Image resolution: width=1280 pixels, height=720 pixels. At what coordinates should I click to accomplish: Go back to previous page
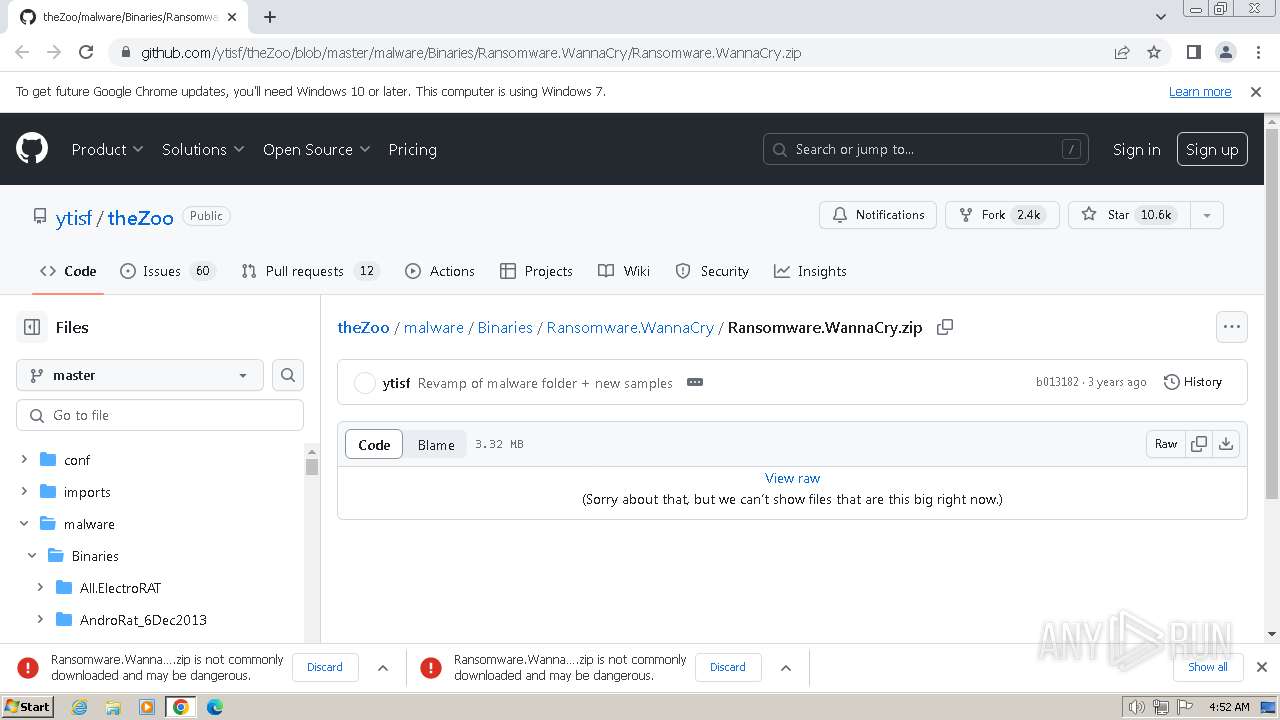pyautogui.click(x=22, y=52)
